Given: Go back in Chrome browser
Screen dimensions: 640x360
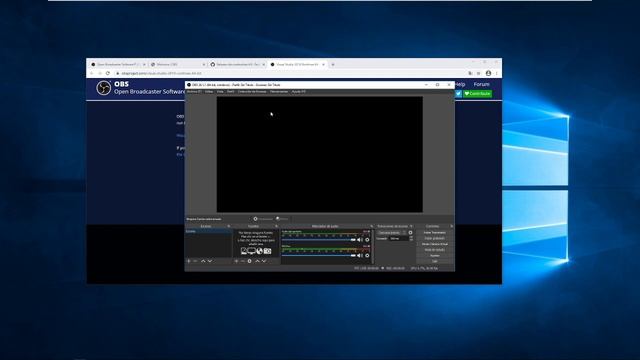Looking at the screenshot, I should pos(91,73).
